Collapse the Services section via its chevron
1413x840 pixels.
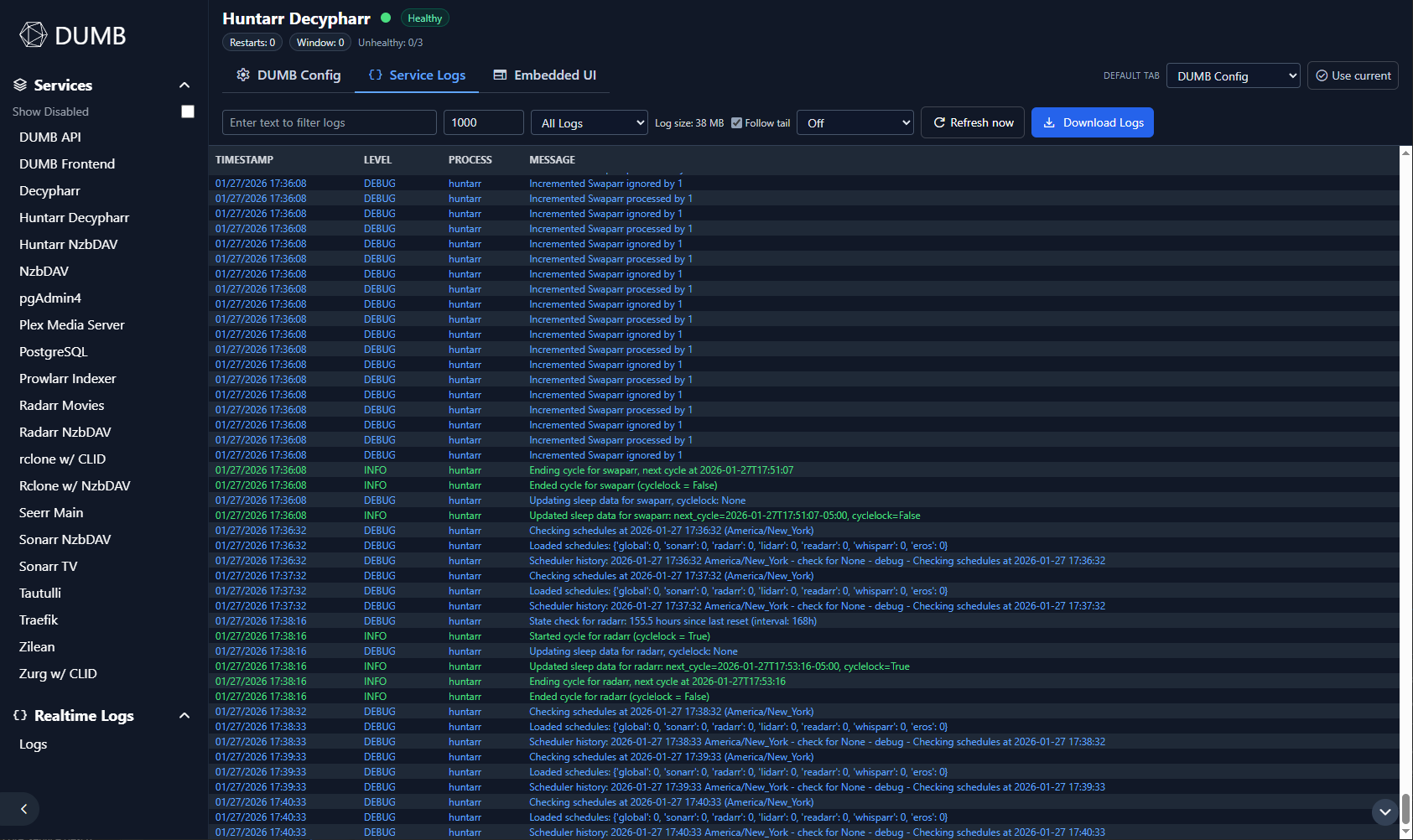pyautogui.click(x=184, y=84)
